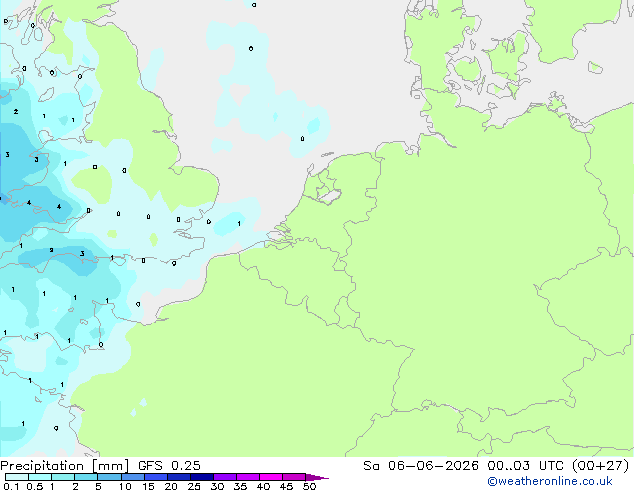Click the '0.5' legend scale label

tap(34, 486)
